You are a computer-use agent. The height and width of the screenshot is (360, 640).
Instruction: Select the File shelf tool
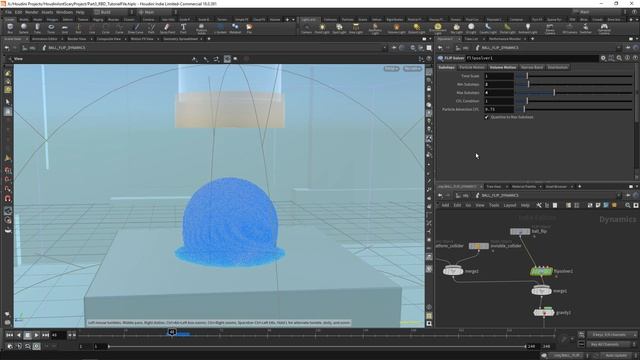(x=249, y=28)
